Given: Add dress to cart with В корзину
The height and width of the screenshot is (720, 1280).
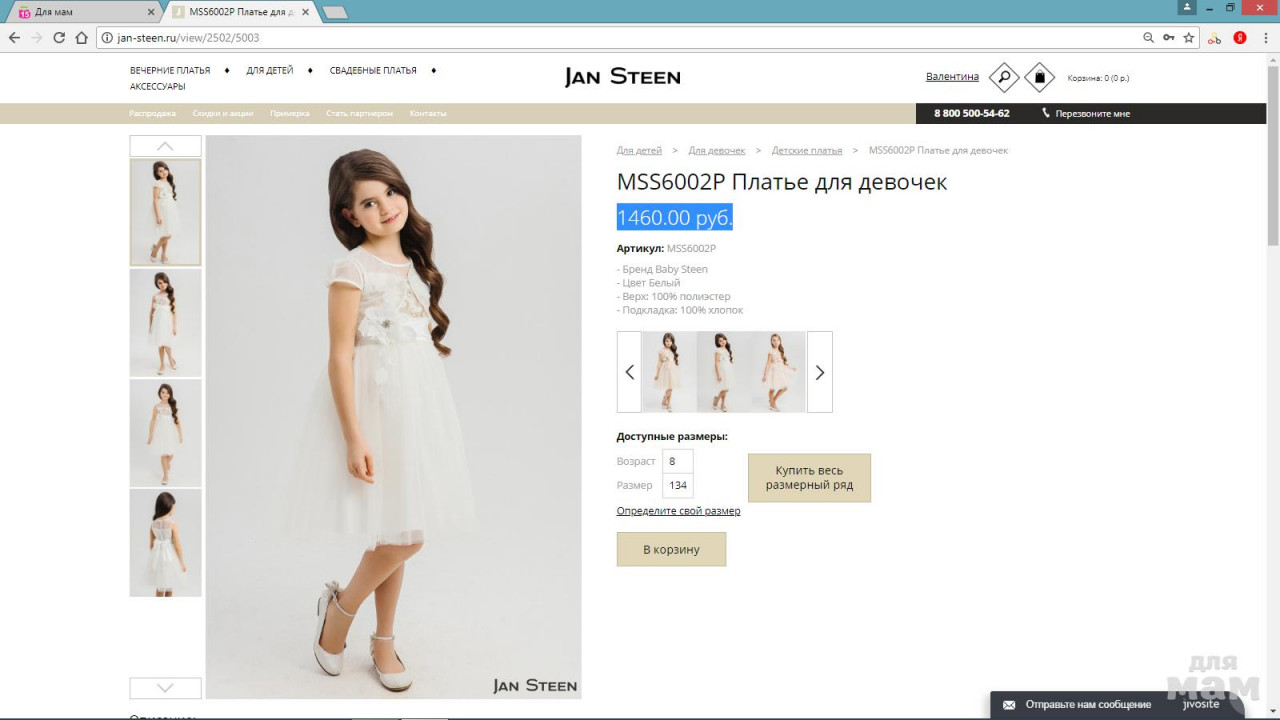Looking at the screenshot, I should [671, 549].
